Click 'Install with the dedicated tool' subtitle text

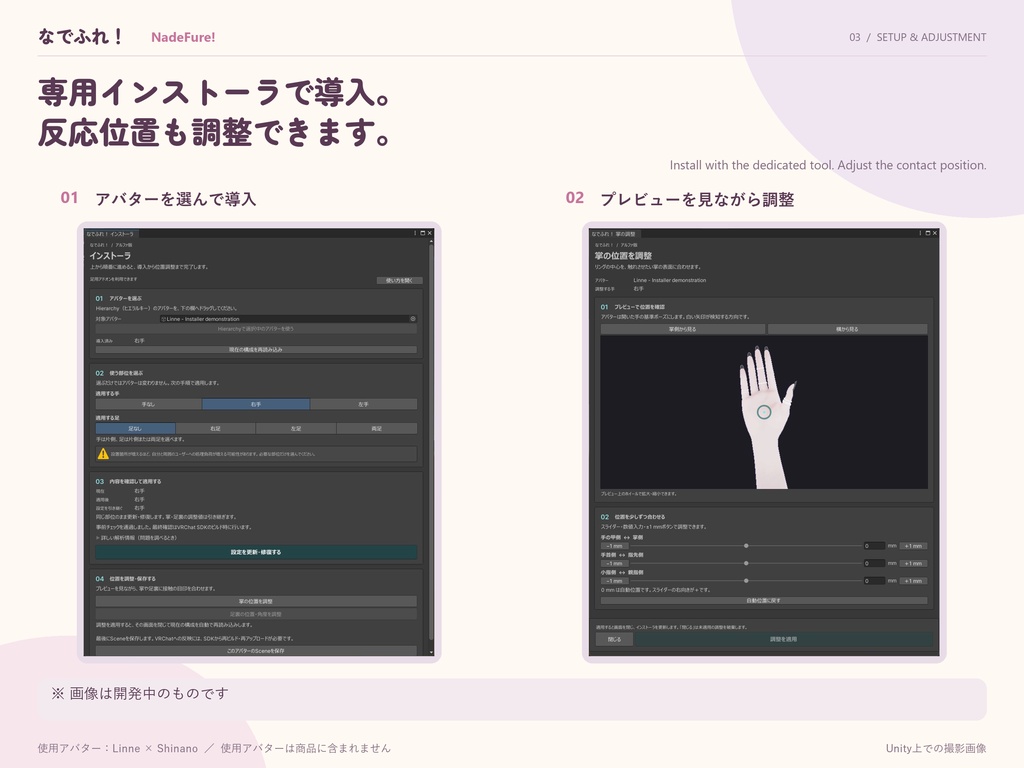(752, 165)
